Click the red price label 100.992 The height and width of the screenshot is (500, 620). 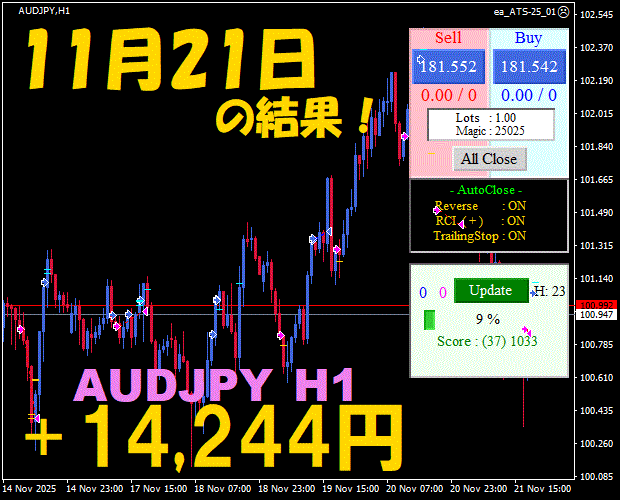point(597,305)
